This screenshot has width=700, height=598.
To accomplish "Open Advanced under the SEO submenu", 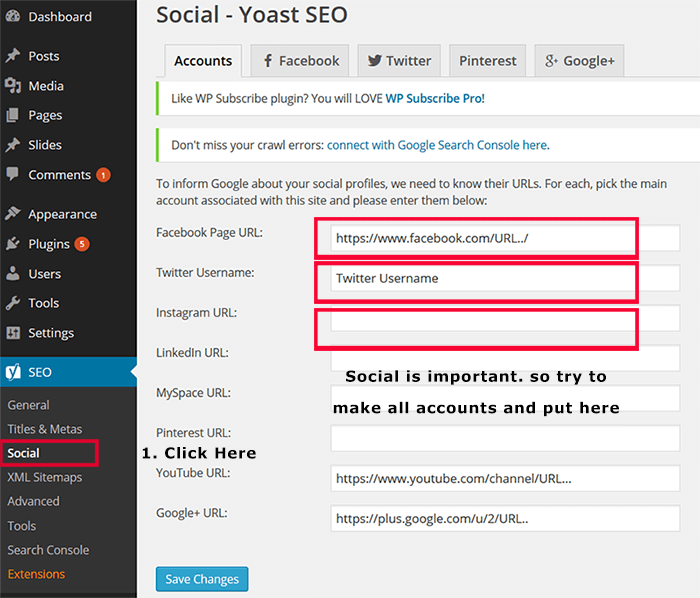I will (x=33, y=501).
